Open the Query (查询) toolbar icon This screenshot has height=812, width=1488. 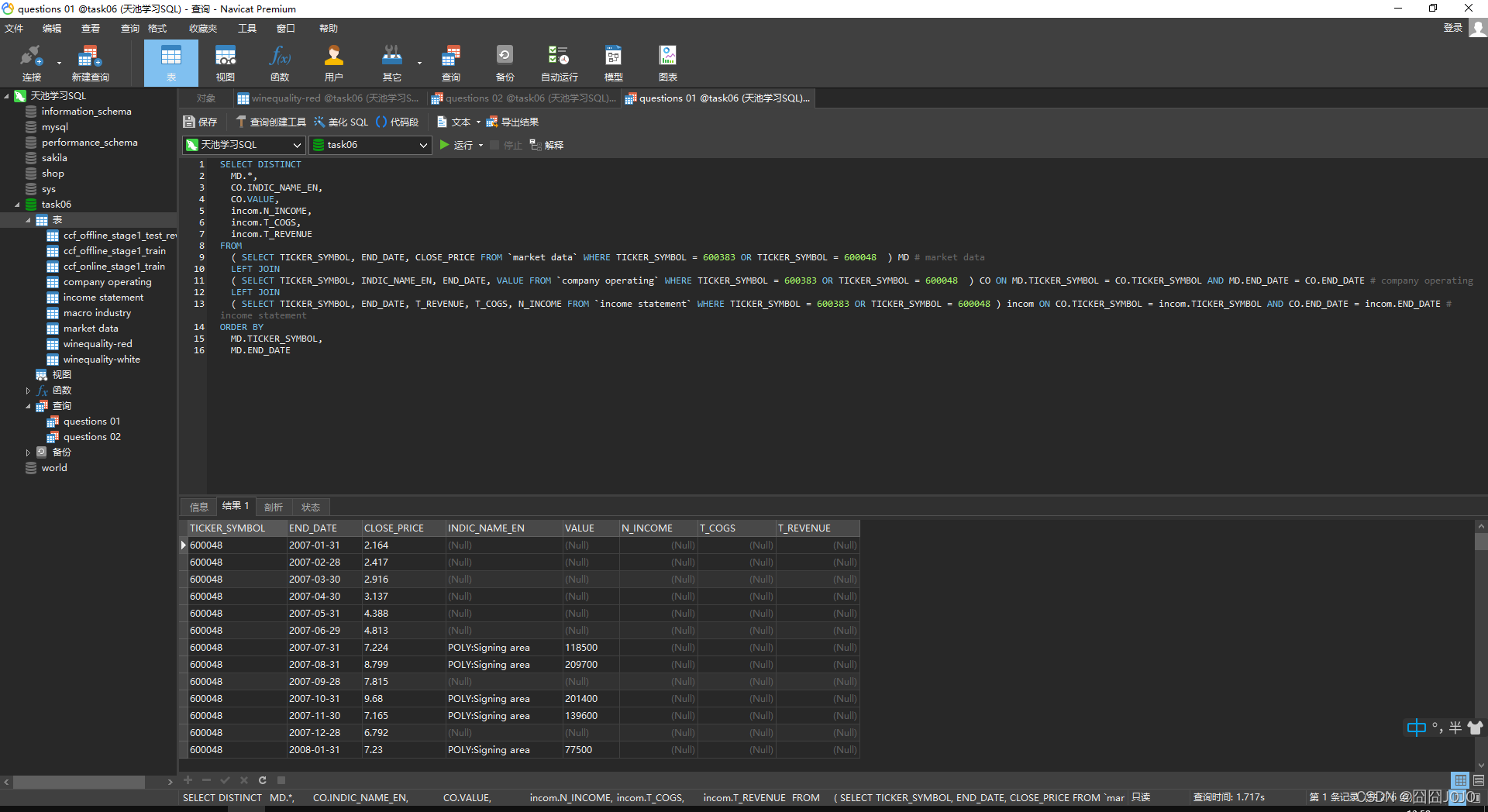point(451,63)
